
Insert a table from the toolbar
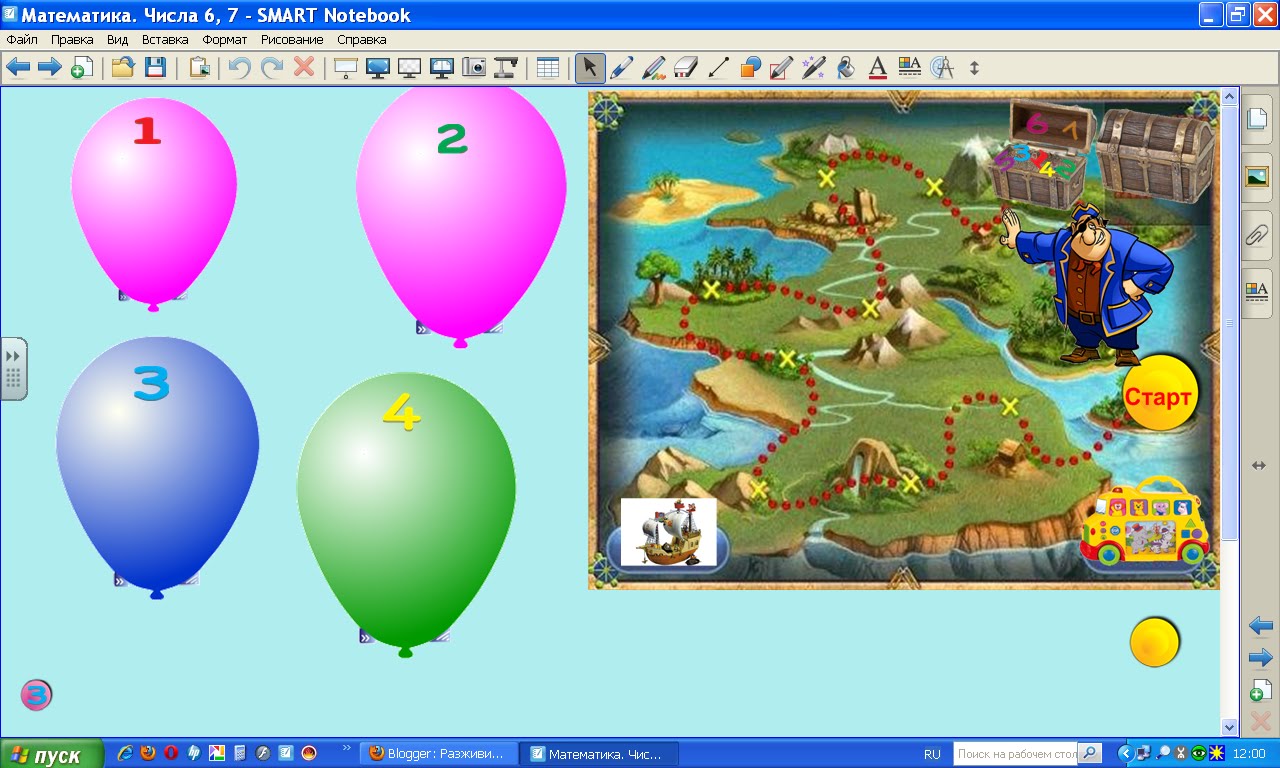coord(547,67)
